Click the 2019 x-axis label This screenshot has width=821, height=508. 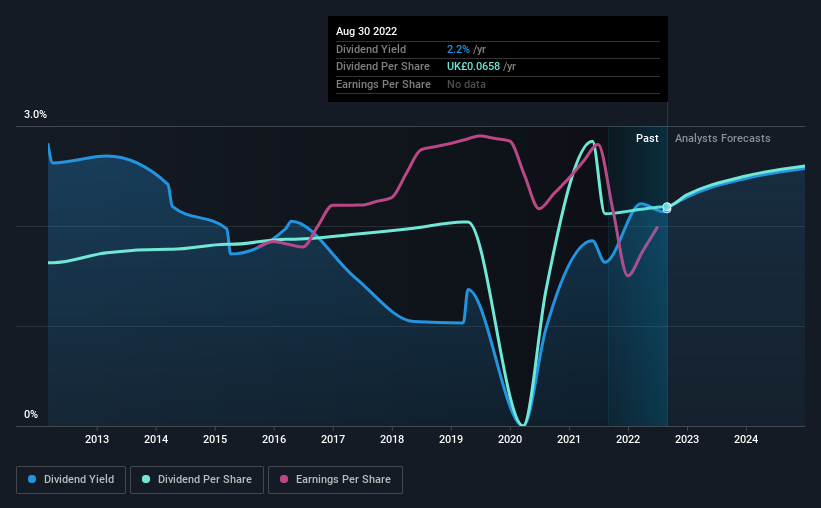(451, 439)
